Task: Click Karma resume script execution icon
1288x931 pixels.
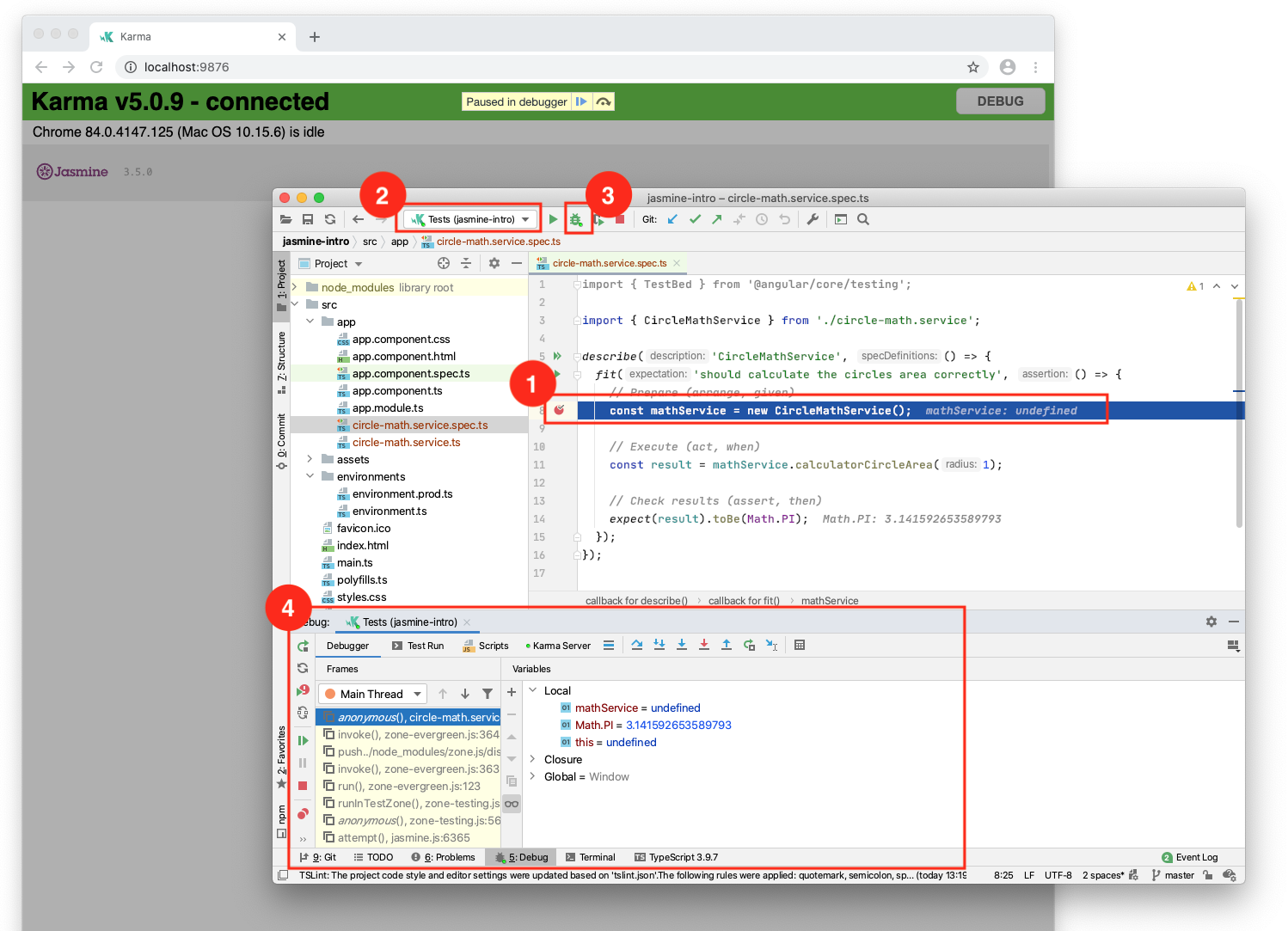Action: point(581,101)
